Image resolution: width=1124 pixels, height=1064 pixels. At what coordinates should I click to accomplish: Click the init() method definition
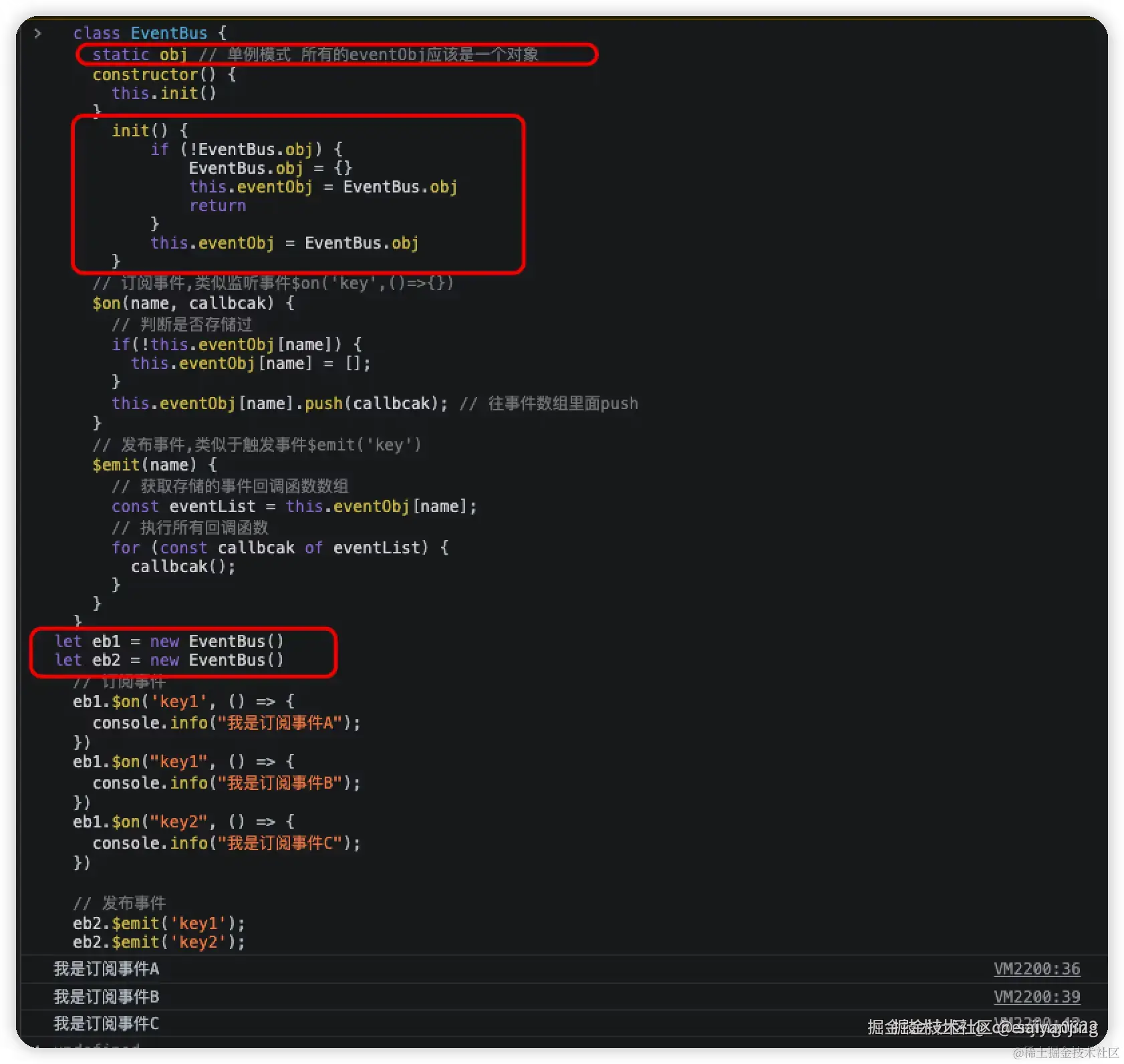[x=150, y=130]
